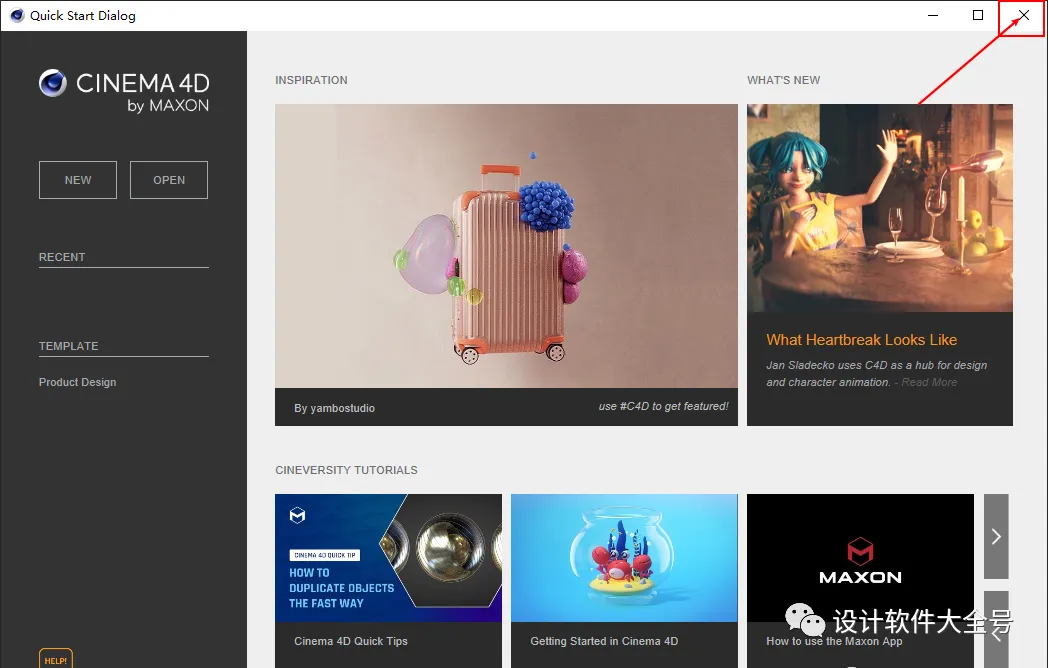
Task: Click the HELP! badge icon
Action: click(x=55, y=659)
